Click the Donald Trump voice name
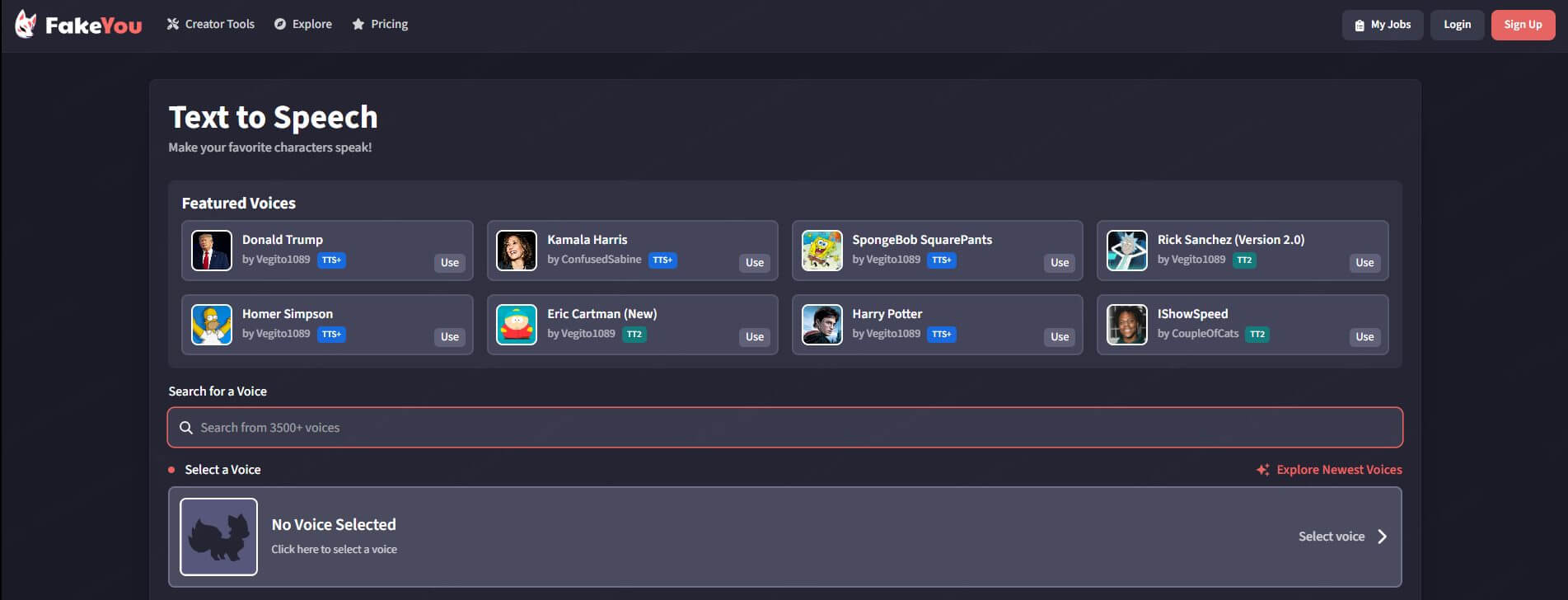 pyautogui.click(x=283, y=240)
